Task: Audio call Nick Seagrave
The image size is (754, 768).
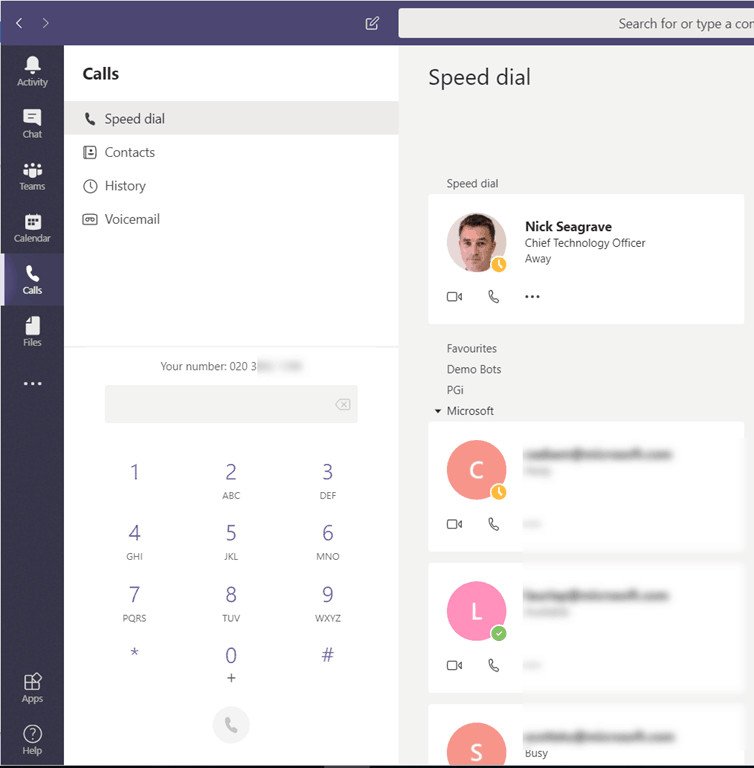Action: (x=493, y=296)
